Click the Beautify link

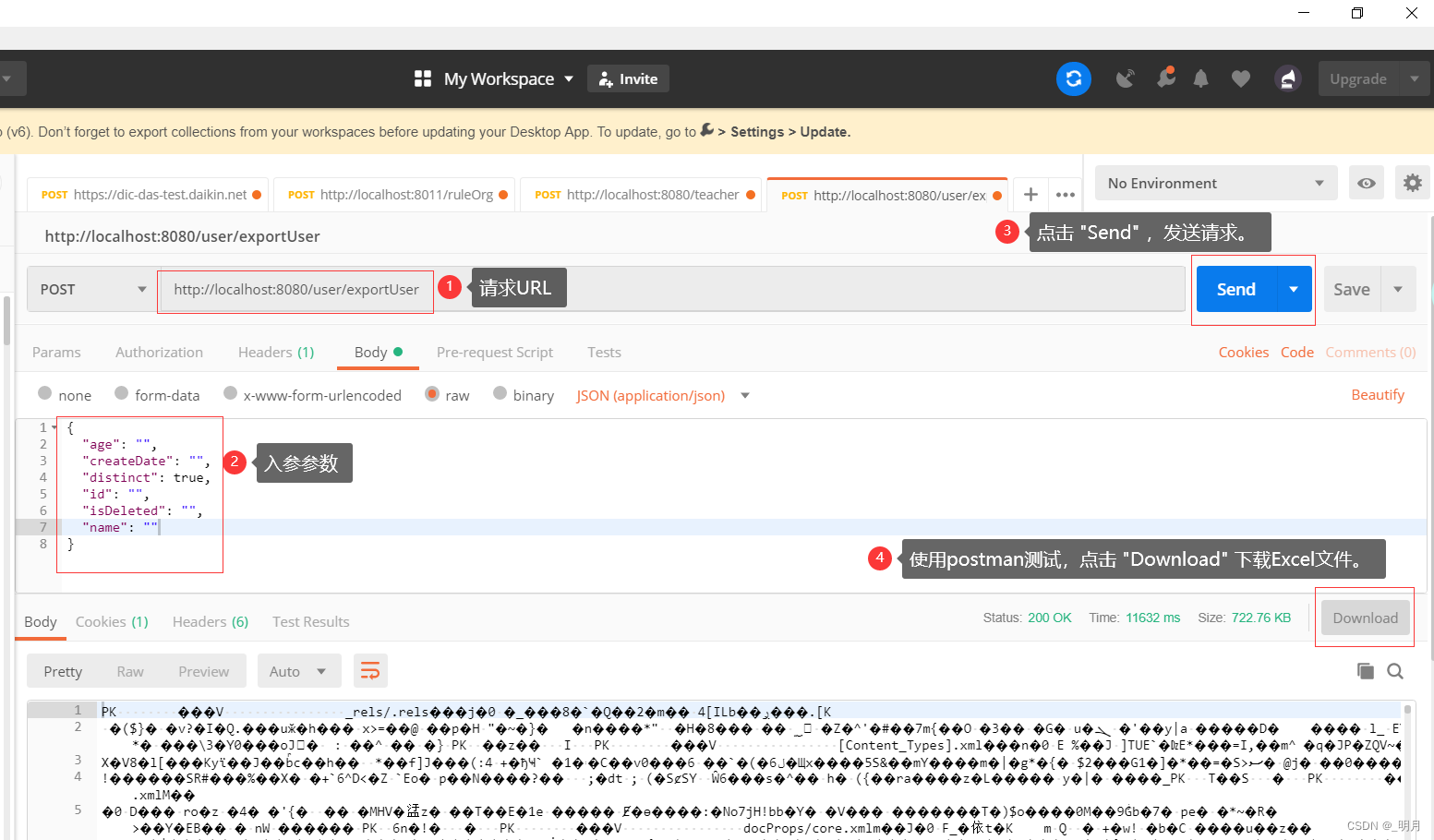pyautogui.click(x=1378, y=394)
